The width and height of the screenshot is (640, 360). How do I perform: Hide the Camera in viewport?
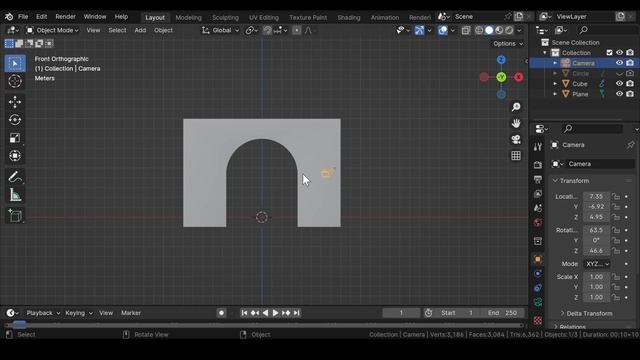(x=620, y=63)
